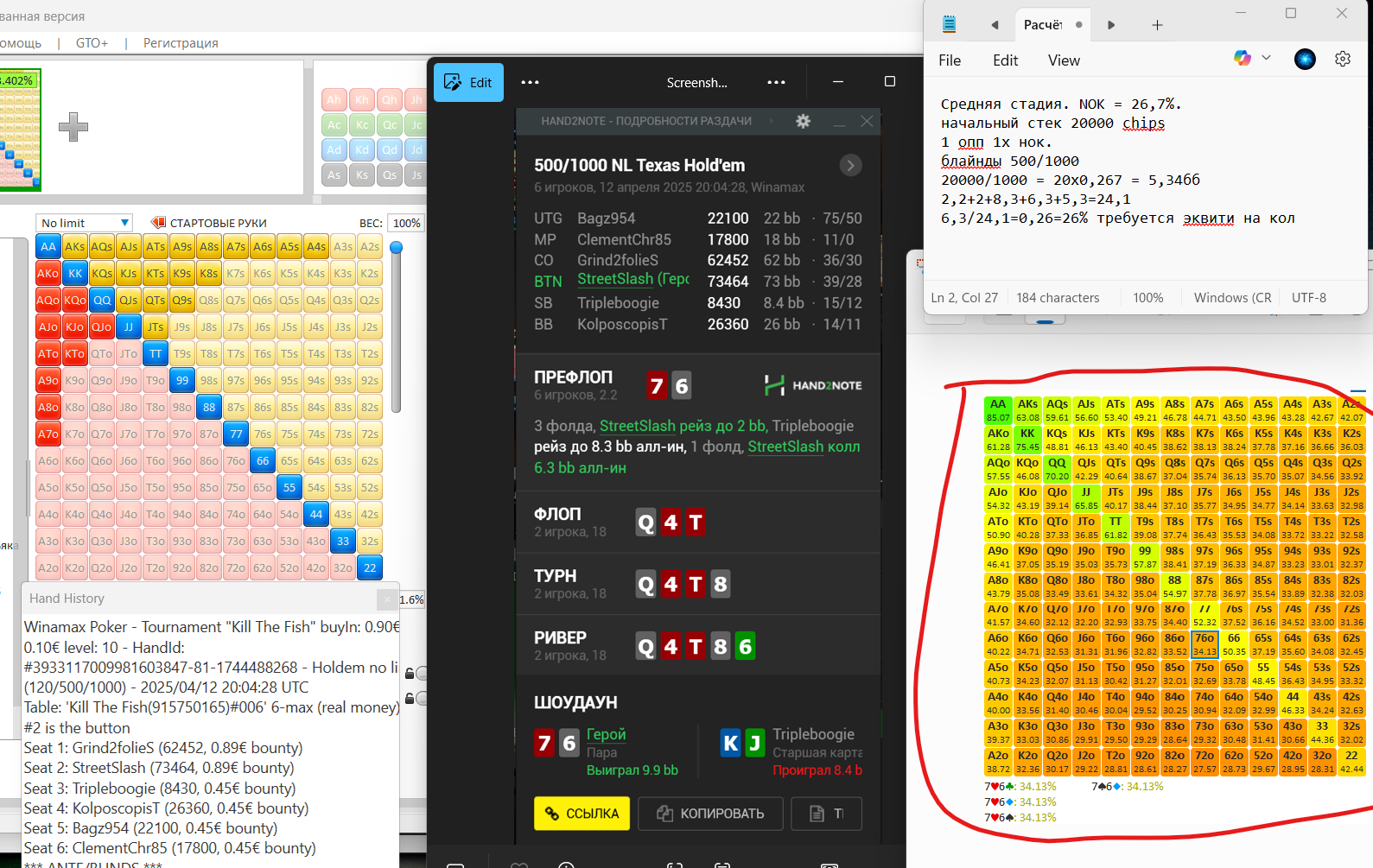The image size is (1373, 868).
Task: Click Ln 2, Col 27 in status bar
Action: pos(964,298)
